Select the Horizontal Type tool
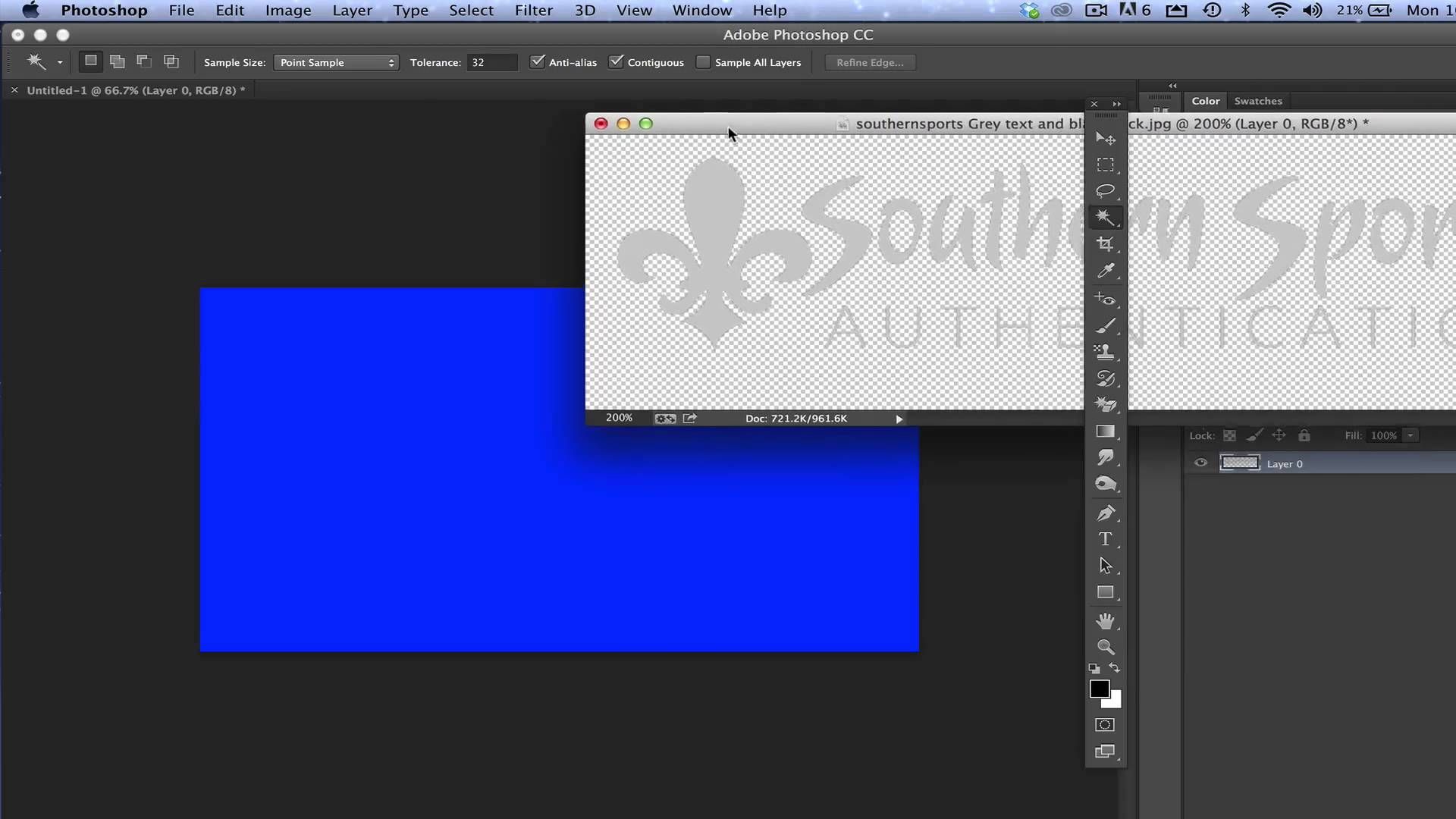 (x=1105, y=539)
